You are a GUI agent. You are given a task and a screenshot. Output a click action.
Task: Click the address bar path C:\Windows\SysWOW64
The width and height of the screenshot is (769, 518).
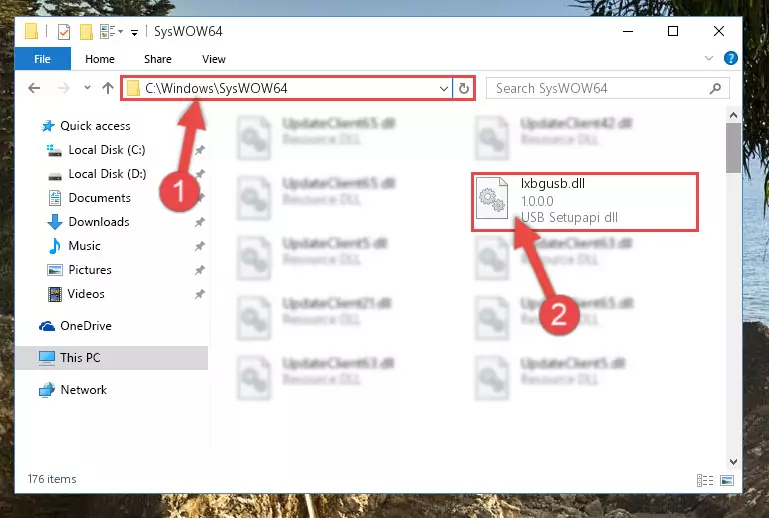pyautogui.click(x=216, y=88)
